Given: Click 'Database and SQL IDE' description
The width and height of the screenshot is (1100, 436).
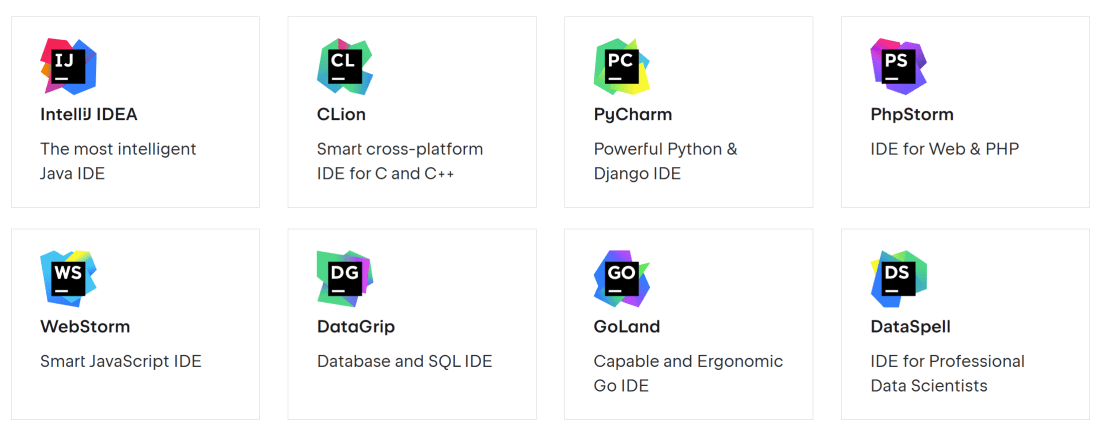Looking at the screenshot, I should [405, 361].
